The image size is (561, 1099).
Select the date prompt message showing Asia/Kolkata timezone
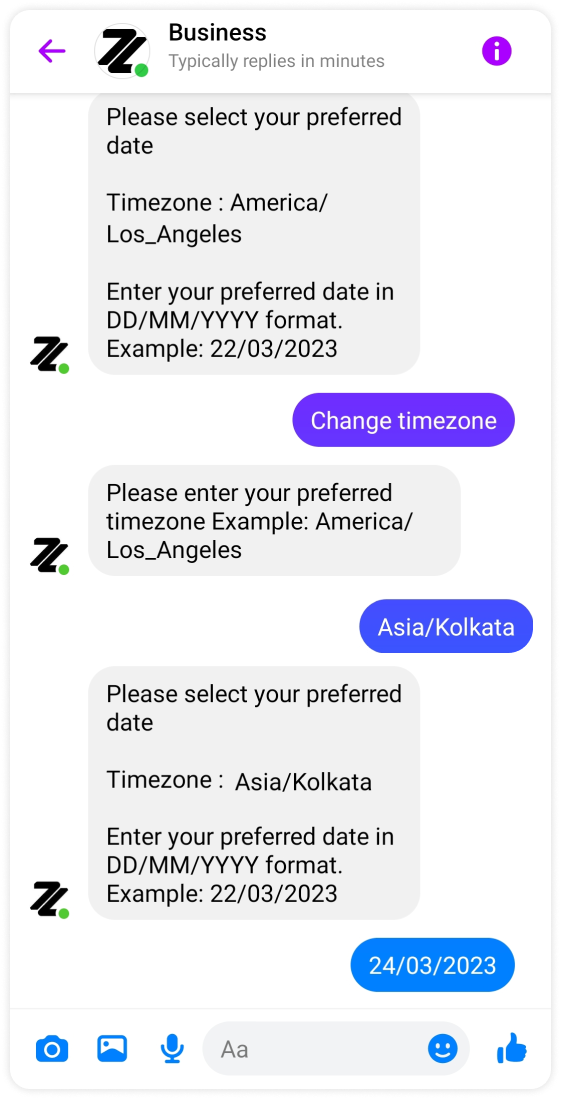(x=254, y=793)
